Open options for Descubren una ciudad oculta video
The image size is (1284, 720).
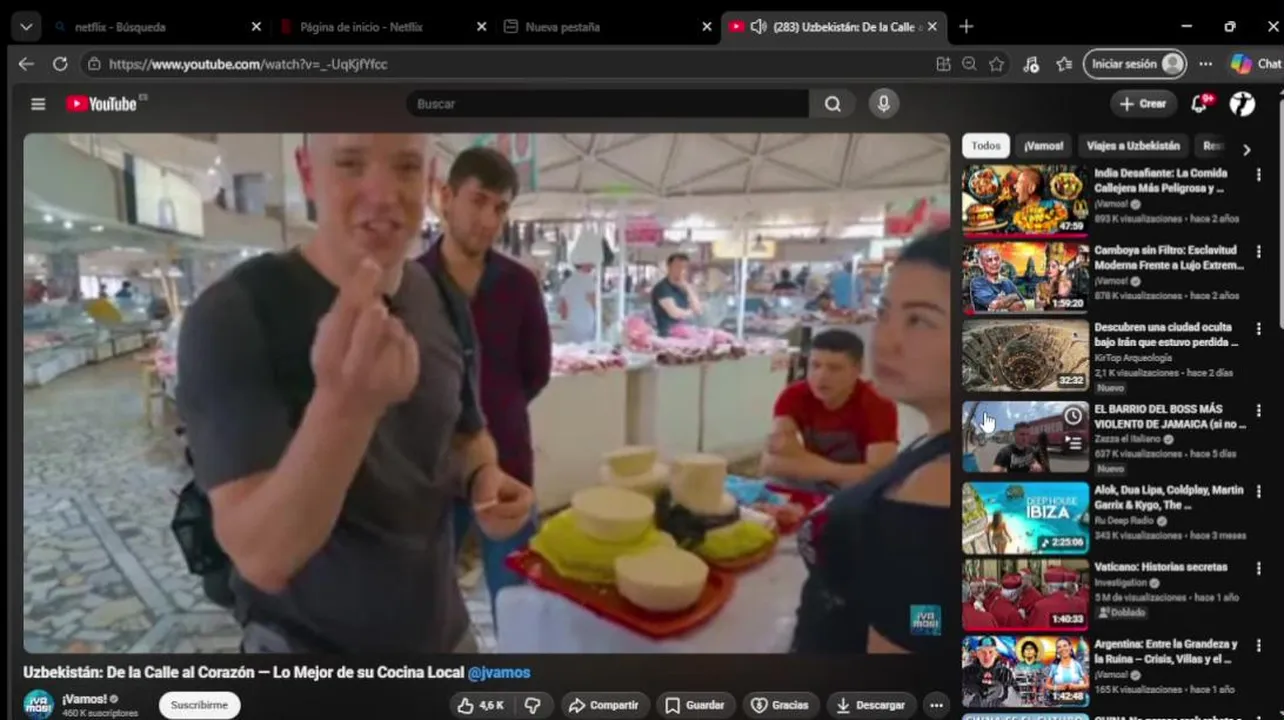point(1259,328)
